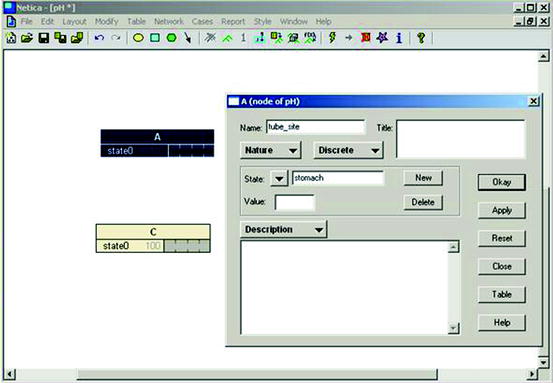Click the red square toolbar icon
Screen dimensions: 553x383
366,38
